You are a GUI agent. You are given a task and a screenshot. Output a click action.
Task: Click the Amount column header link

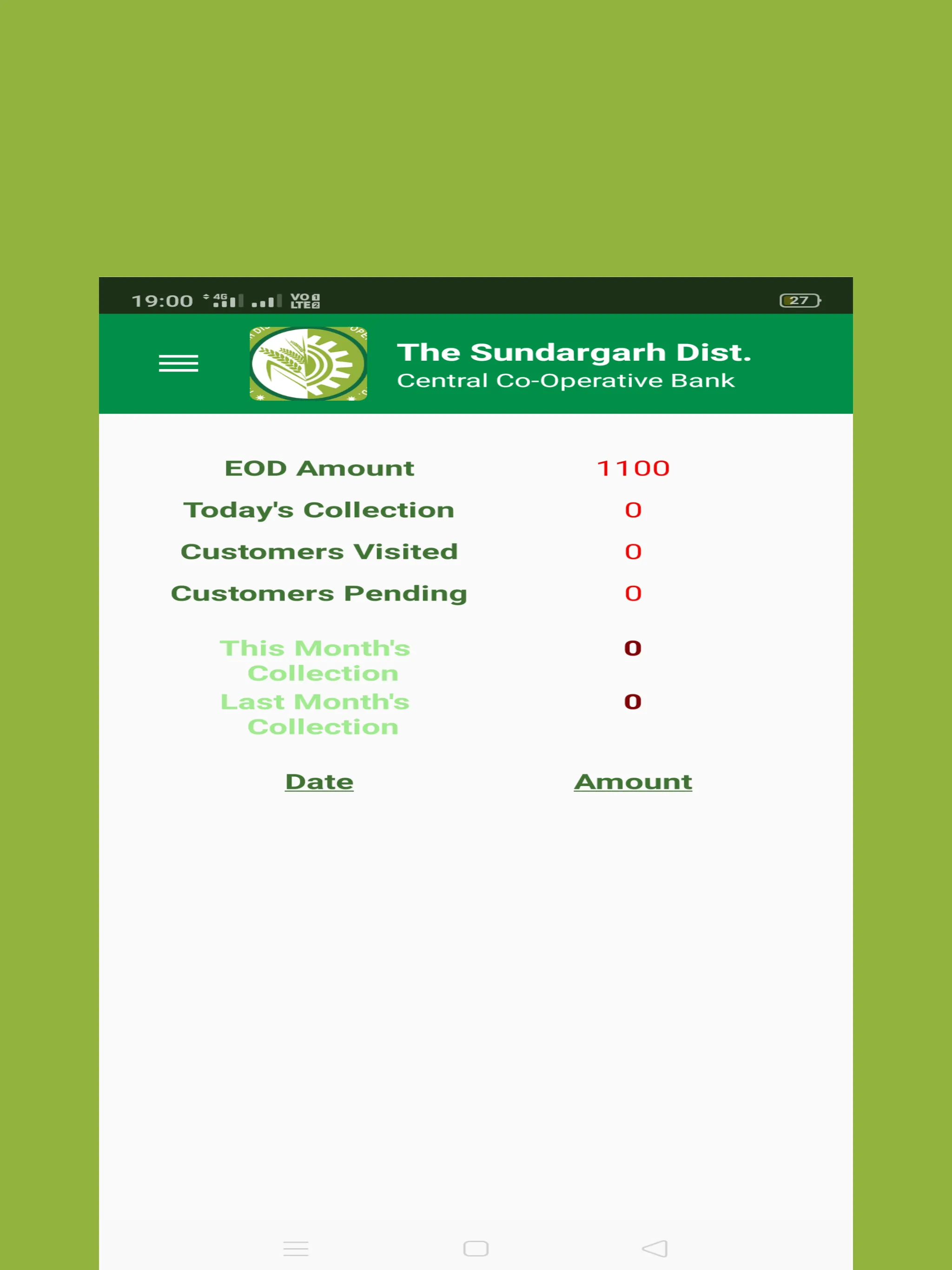click(x=632, y=781)
